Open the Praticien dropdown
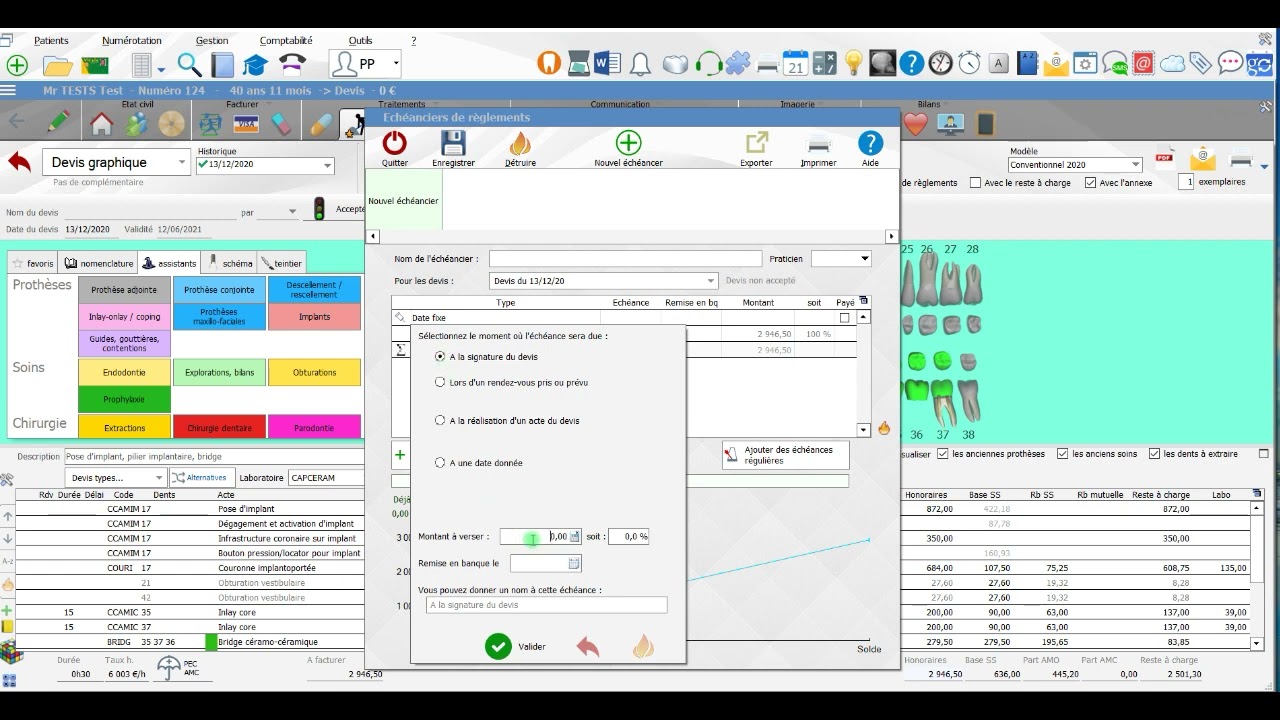This screenshot has width=1280, height=720. 864,259
